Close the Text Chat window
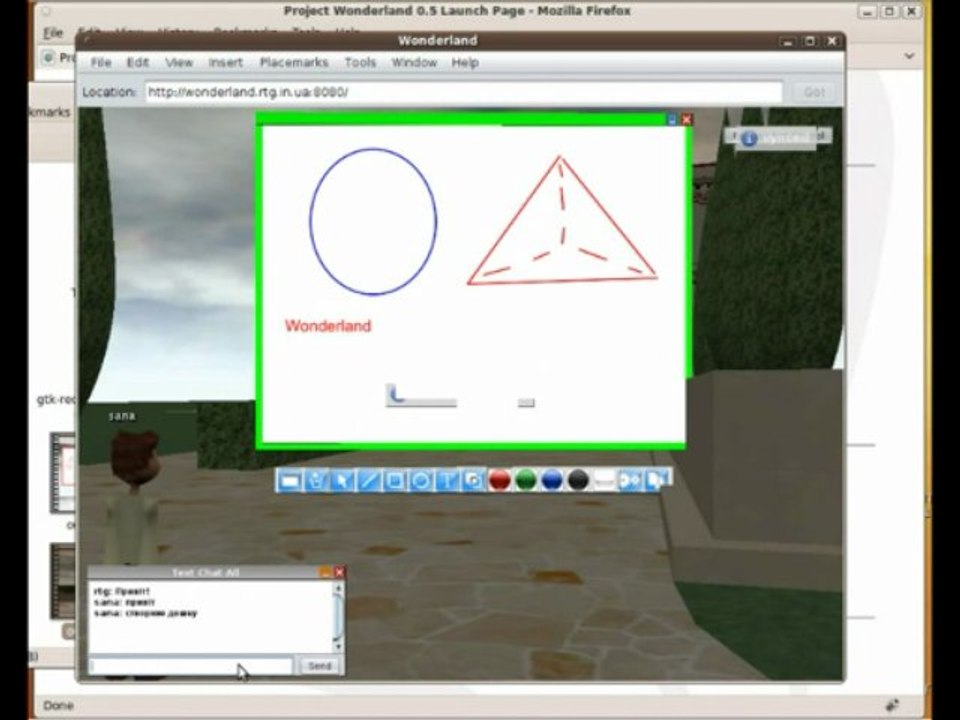This screenshot has width=960, height=720. click(339, 572)
